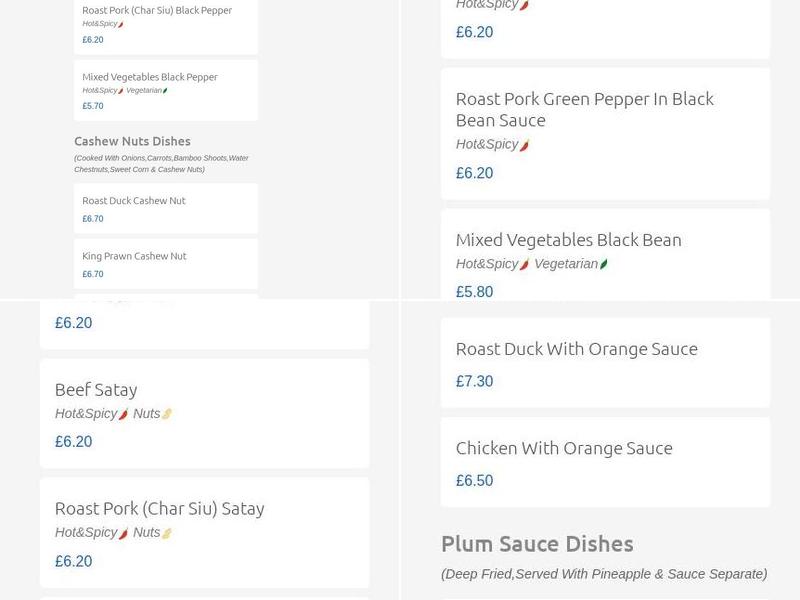
Task: Click the nuts icon on Roast Pork Satay
Action: 166,533
